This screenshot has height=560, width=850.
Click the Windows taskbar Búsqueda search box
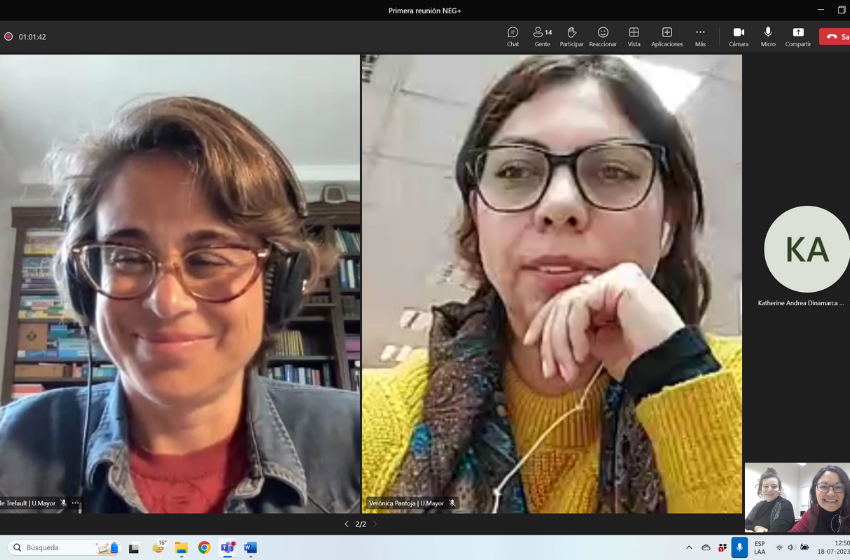60,547
